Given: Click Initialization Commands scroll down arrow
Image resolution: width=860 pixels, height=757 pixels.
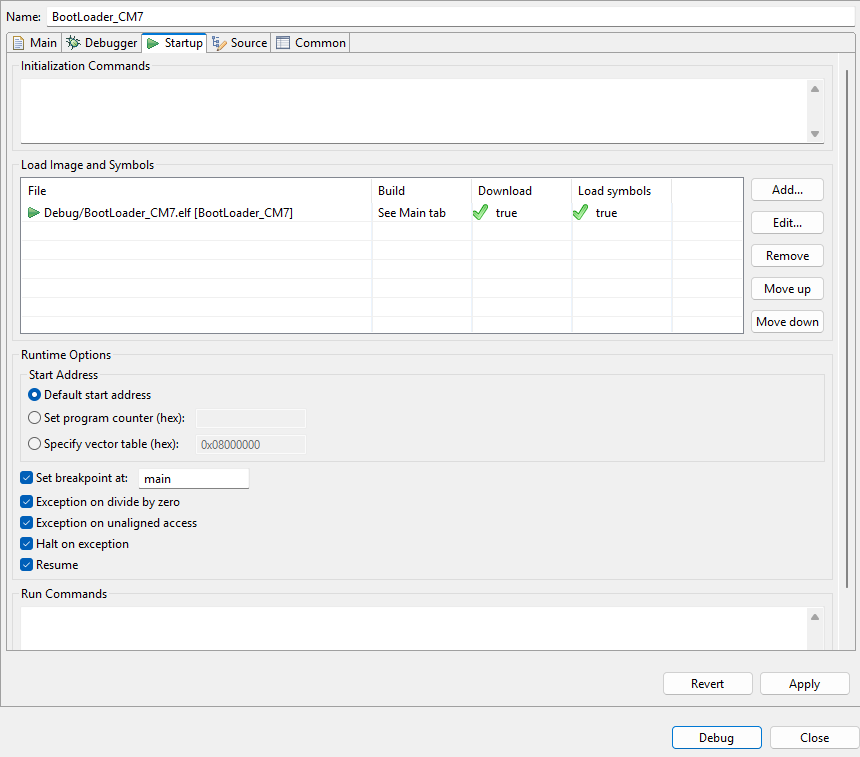Looking at the screenshot, I should [x=815, y=134].
